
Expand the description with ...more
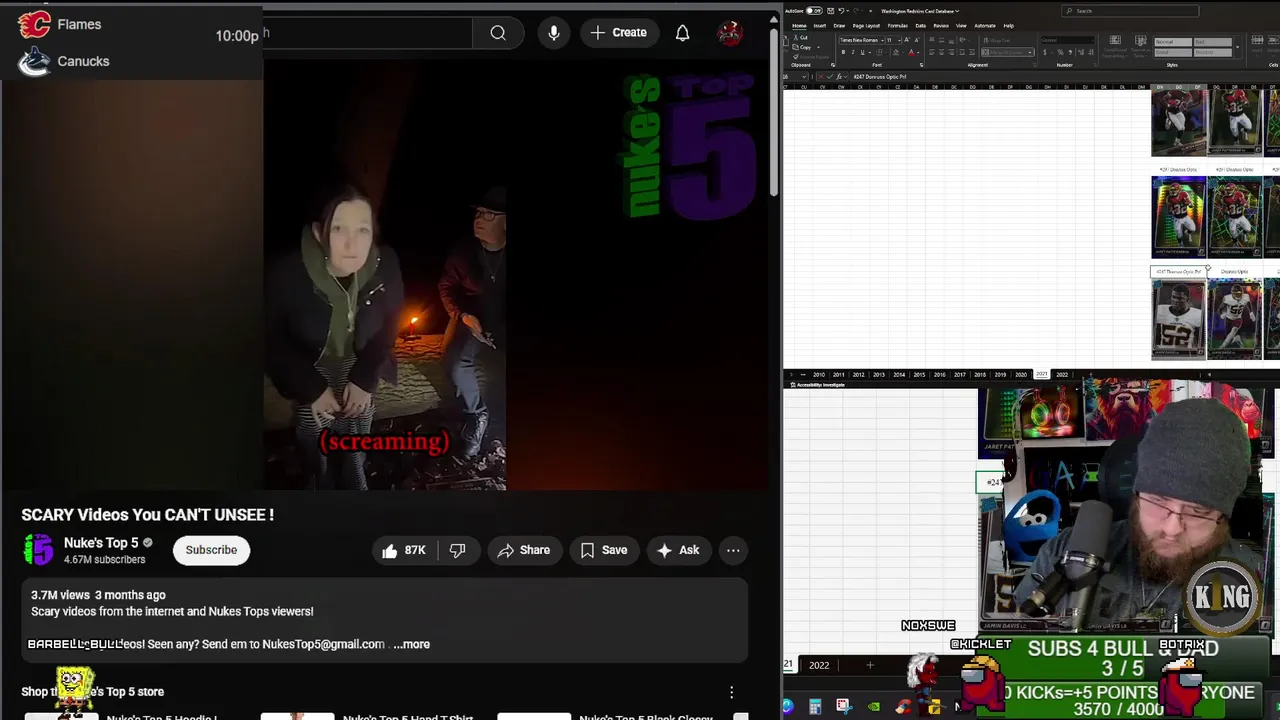pos(411,644)
